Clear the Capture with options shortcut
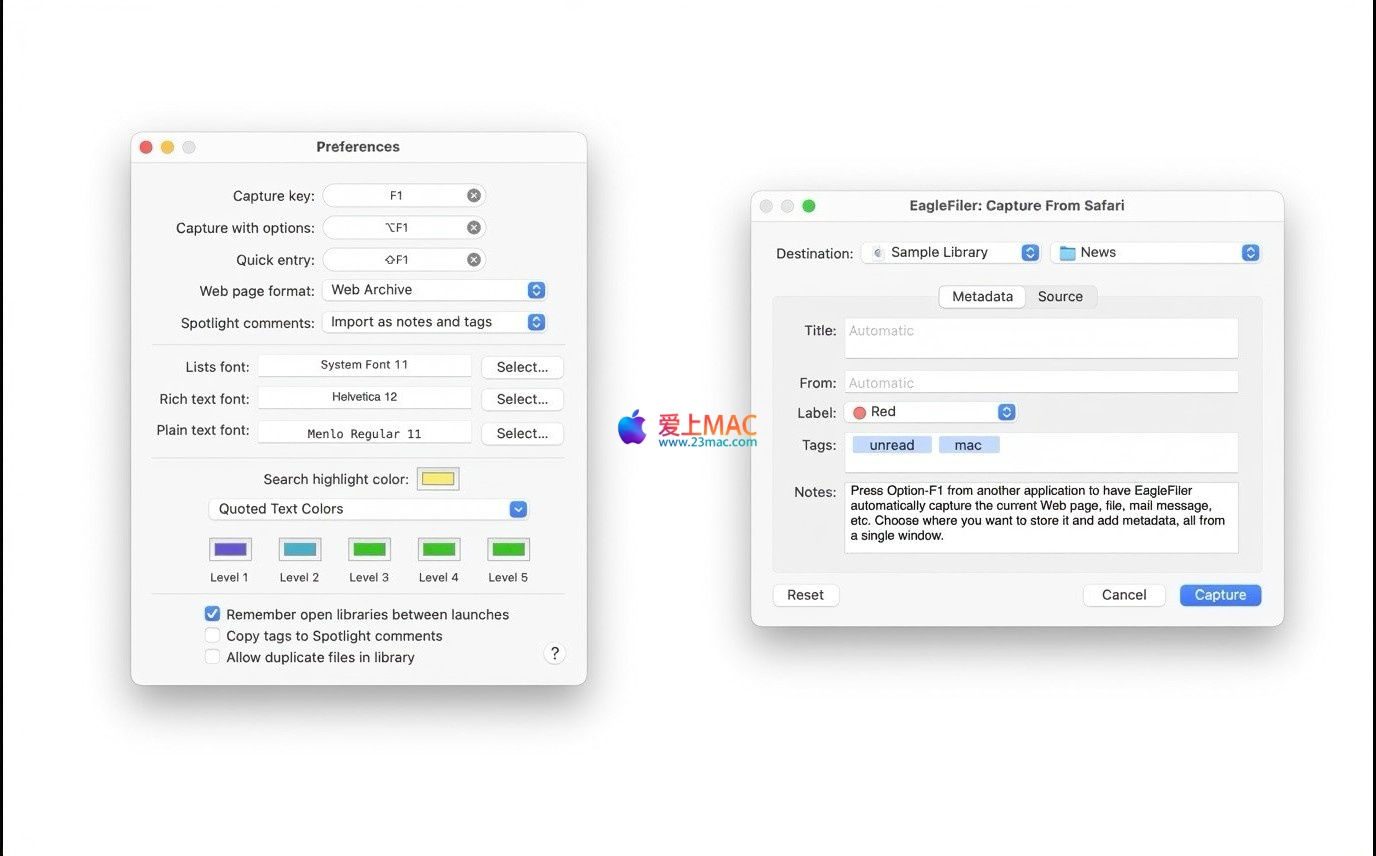Viewport: 1376px width, 856px height. [x=474, y=228]
